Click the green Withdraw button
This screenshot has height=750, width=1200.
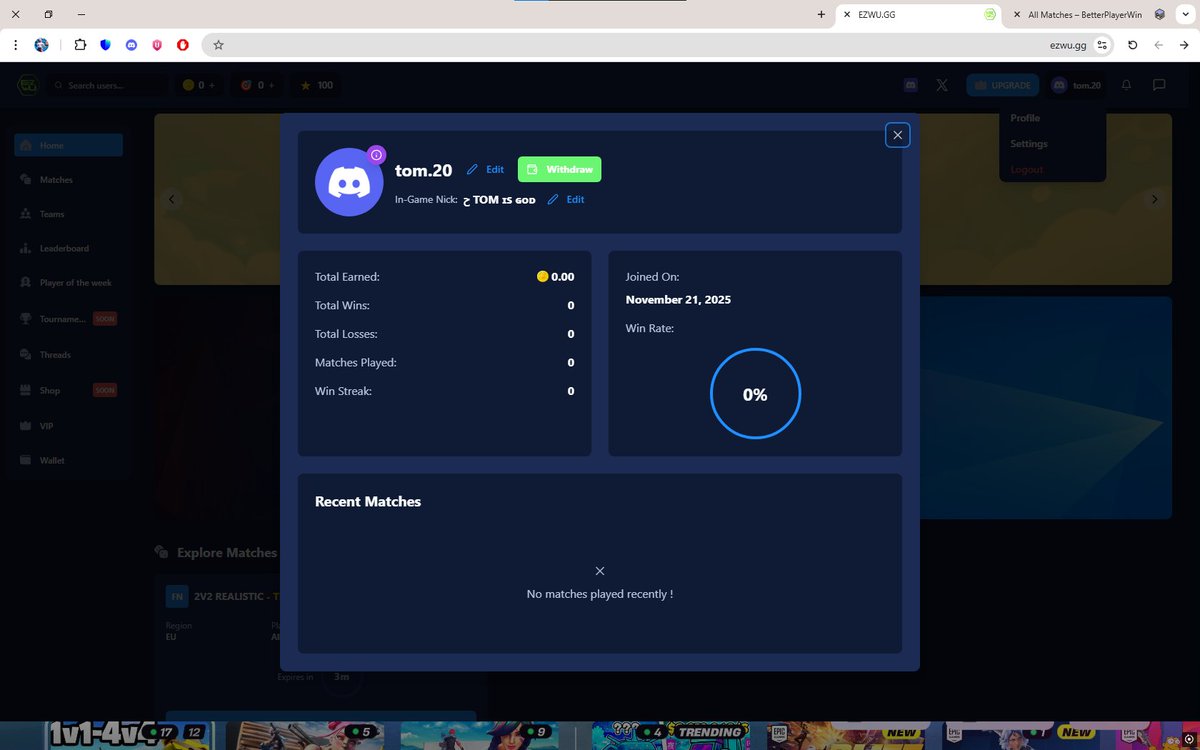point(559,170)
